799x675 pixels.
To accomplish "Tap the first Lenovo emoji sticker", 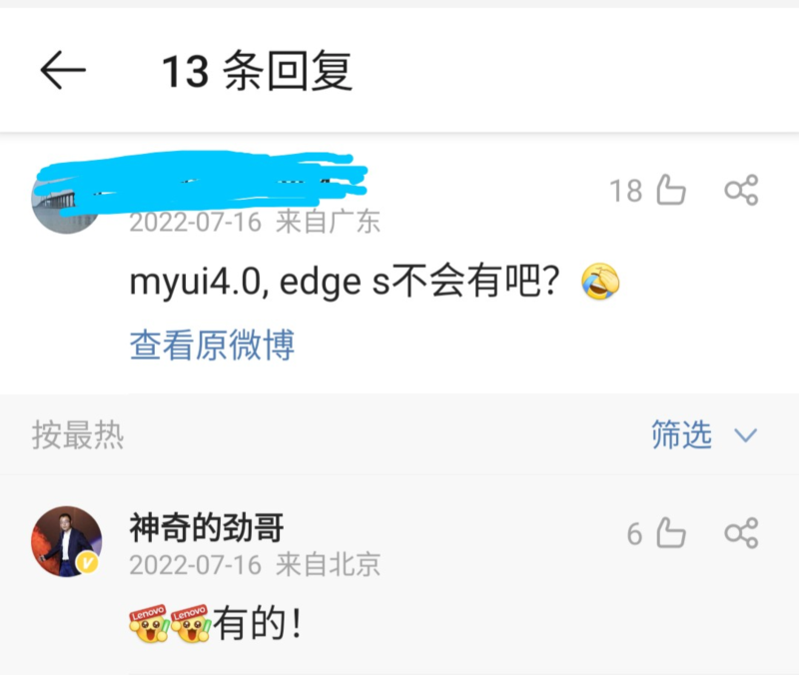I will (x=149, y=624).
